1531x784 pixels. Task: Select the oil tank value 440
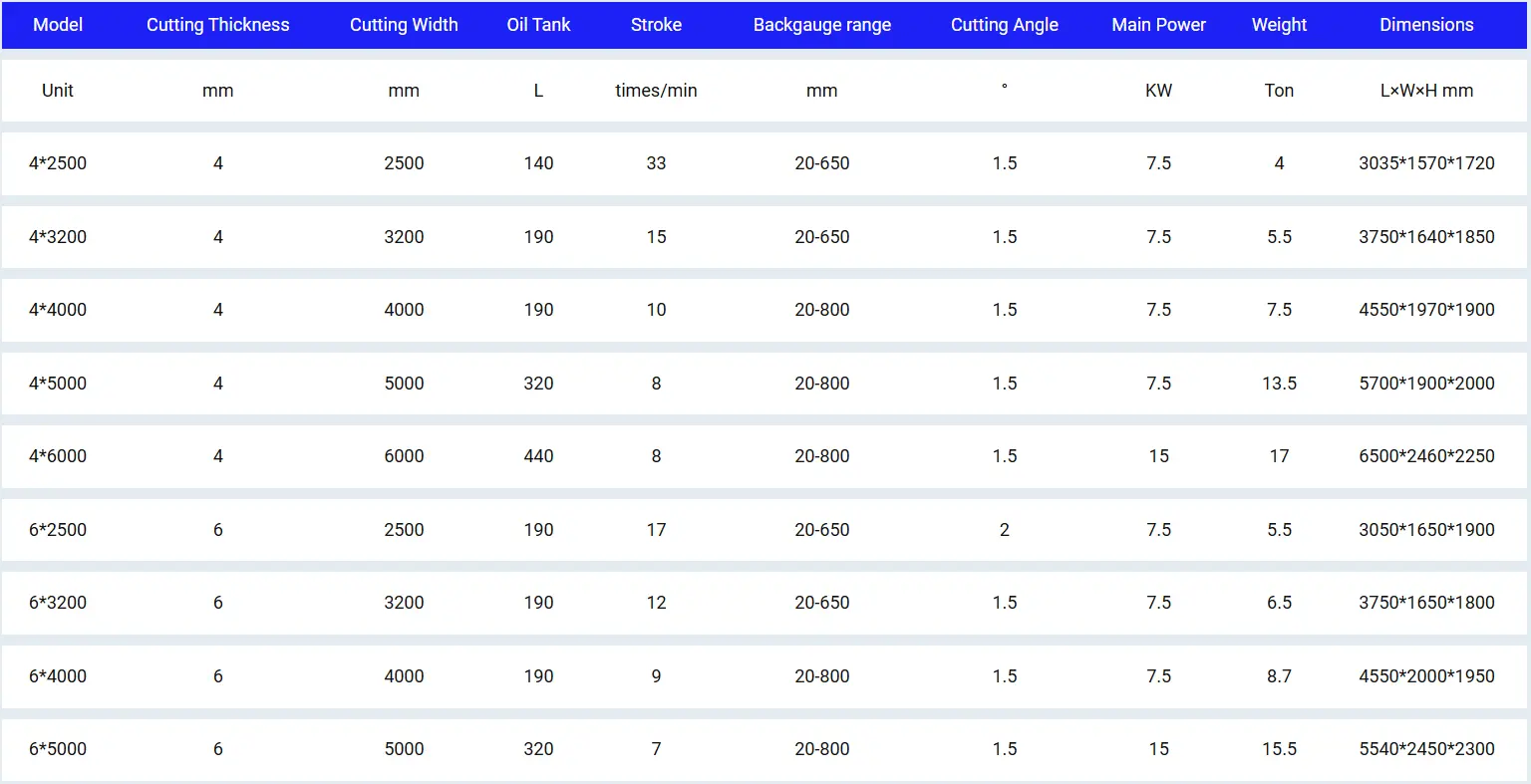click(538, 456)
